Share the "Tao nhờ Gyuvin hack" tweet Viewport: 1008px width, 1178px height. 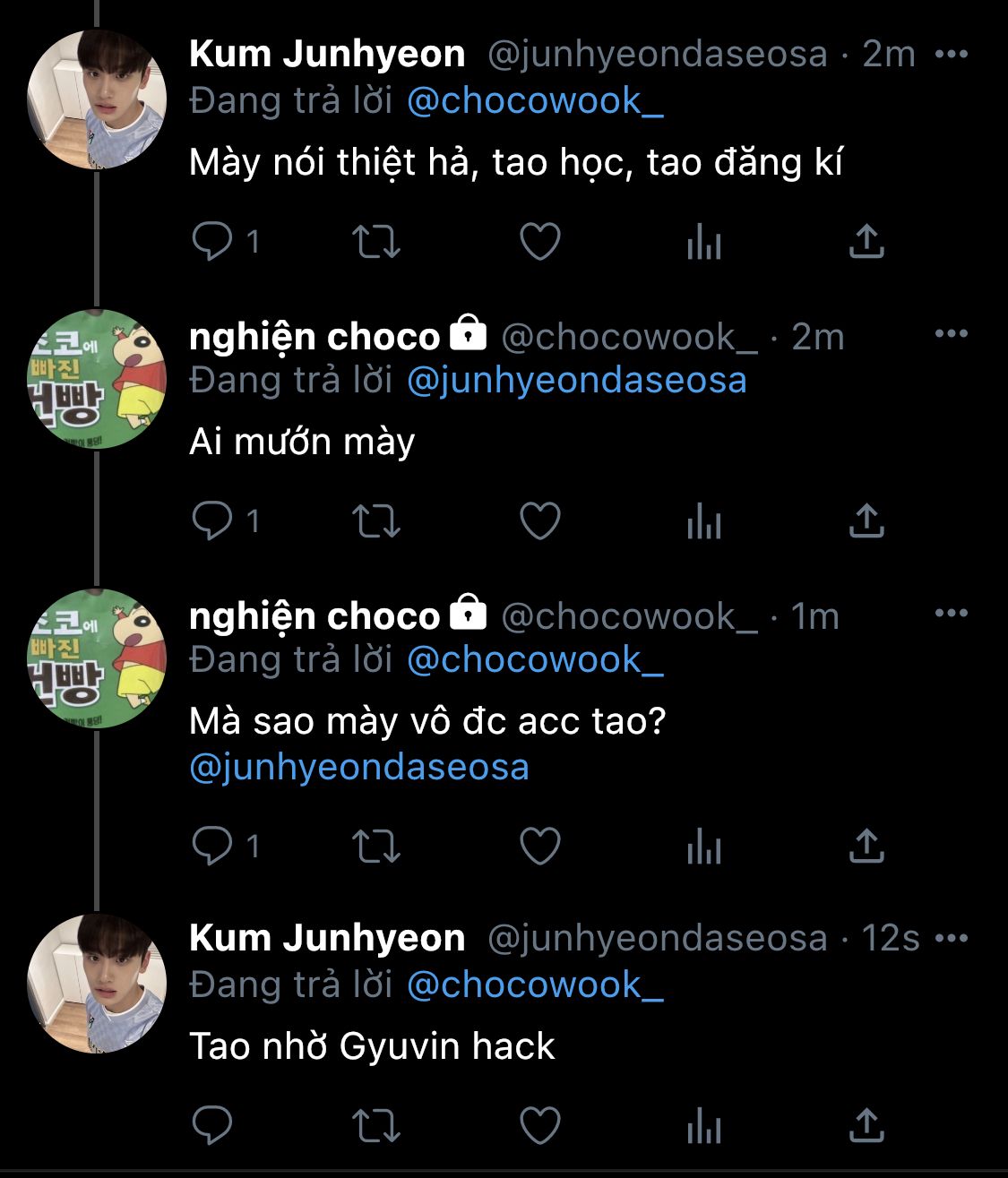click(x=866, y=1126)
